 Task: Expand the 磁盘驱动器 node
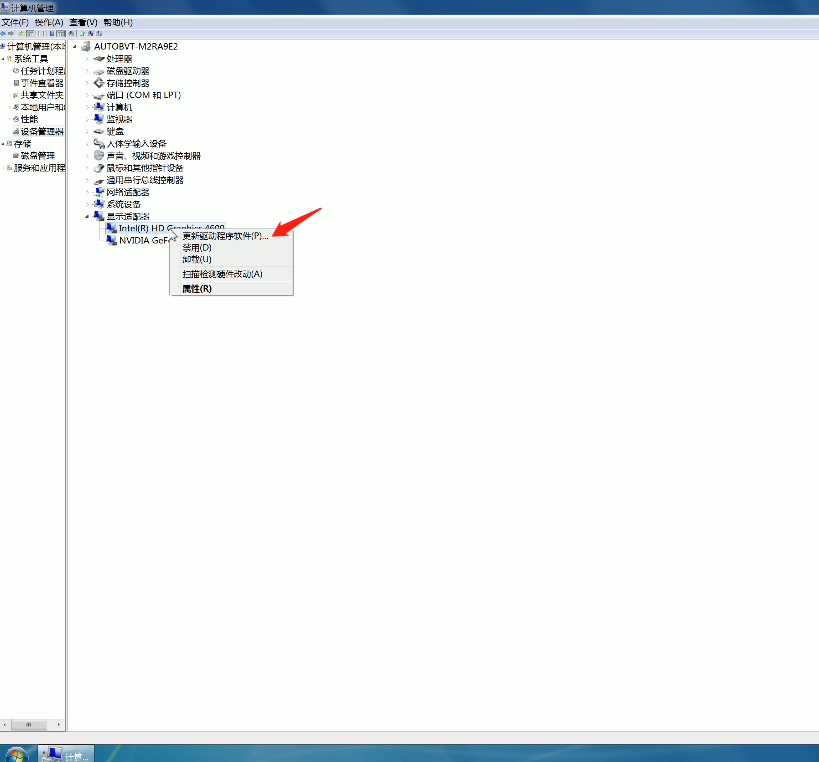click(87, 71)
